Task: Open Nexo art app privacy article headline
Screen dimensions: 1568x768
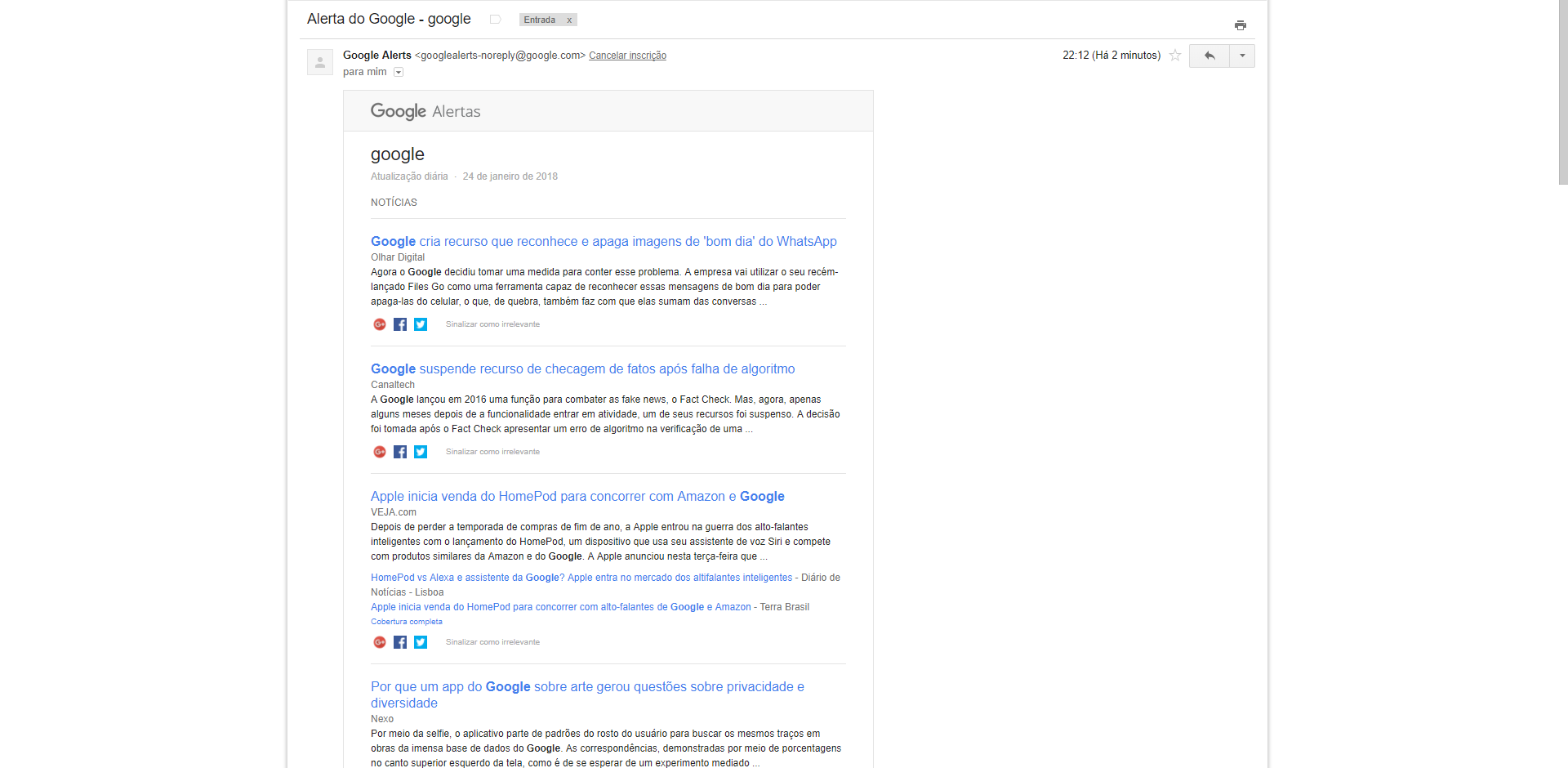Action: [x=587, y=694]
